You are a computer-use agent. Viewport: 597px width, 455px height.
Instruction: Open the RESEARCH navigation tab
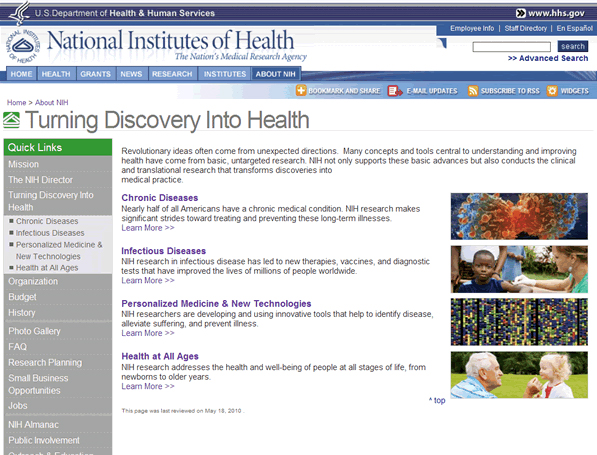tap(172, 74)
